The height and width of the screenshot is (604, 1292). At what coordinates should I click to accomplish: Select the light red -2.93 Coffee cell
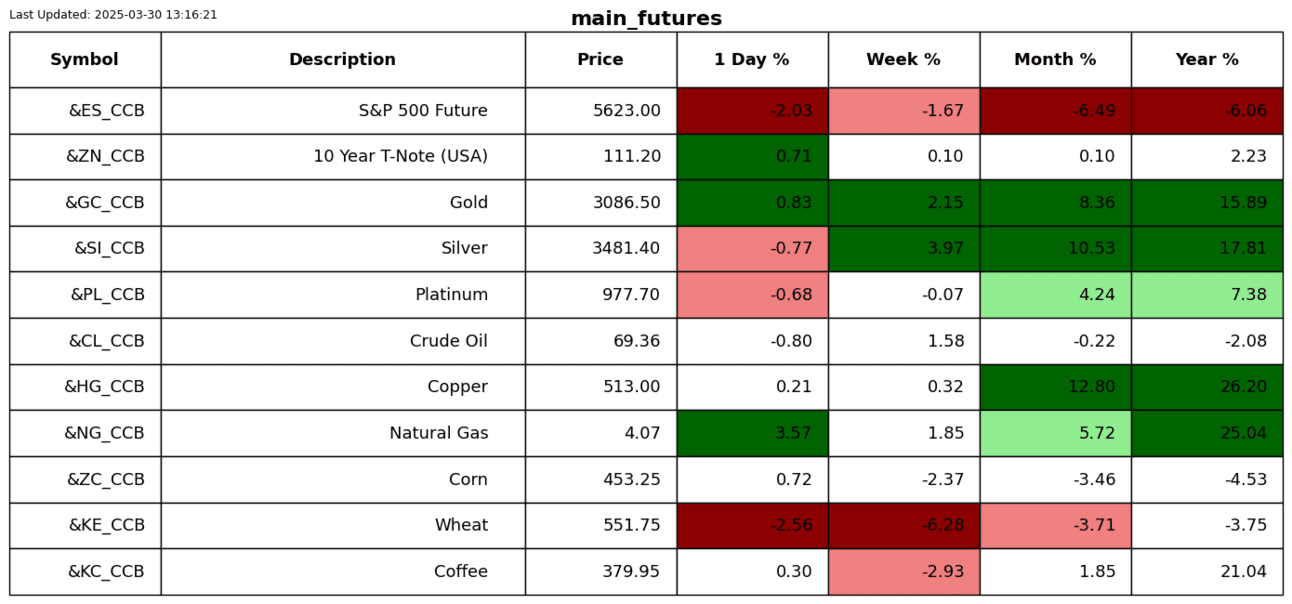[x=903, y=572]
